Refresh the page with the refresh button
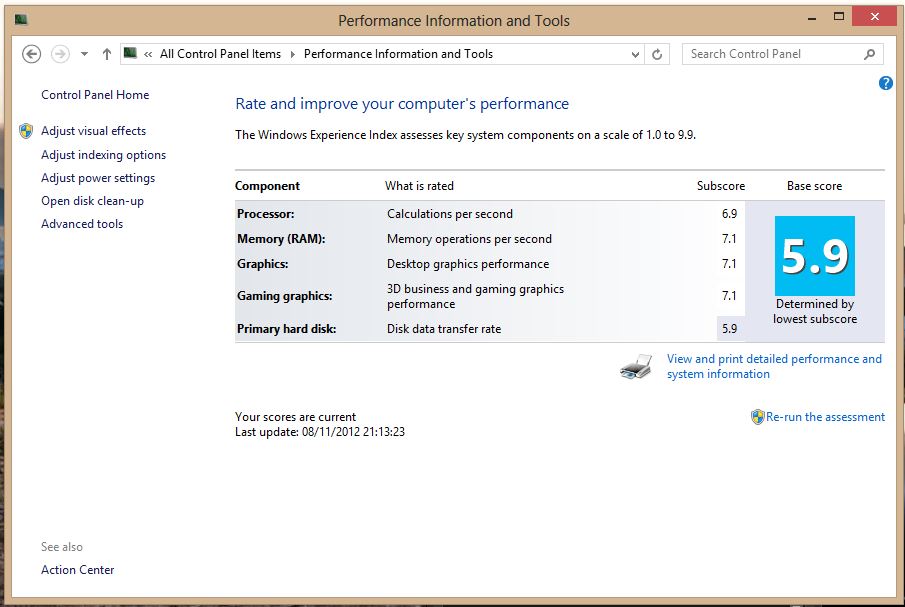The width and height of the screenshot is (905, 607). (657, 54)
